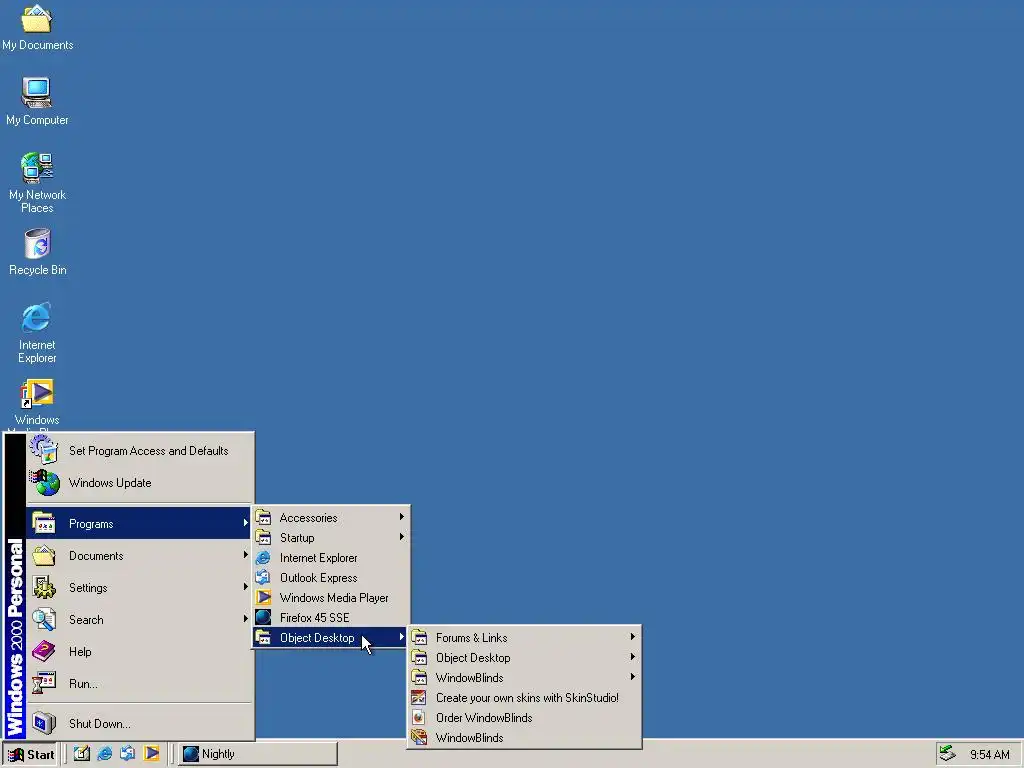This screenshot has height=768, width=1024.
Task: Expand the Programs submenu arrow
Action: (x=246, y=522)
